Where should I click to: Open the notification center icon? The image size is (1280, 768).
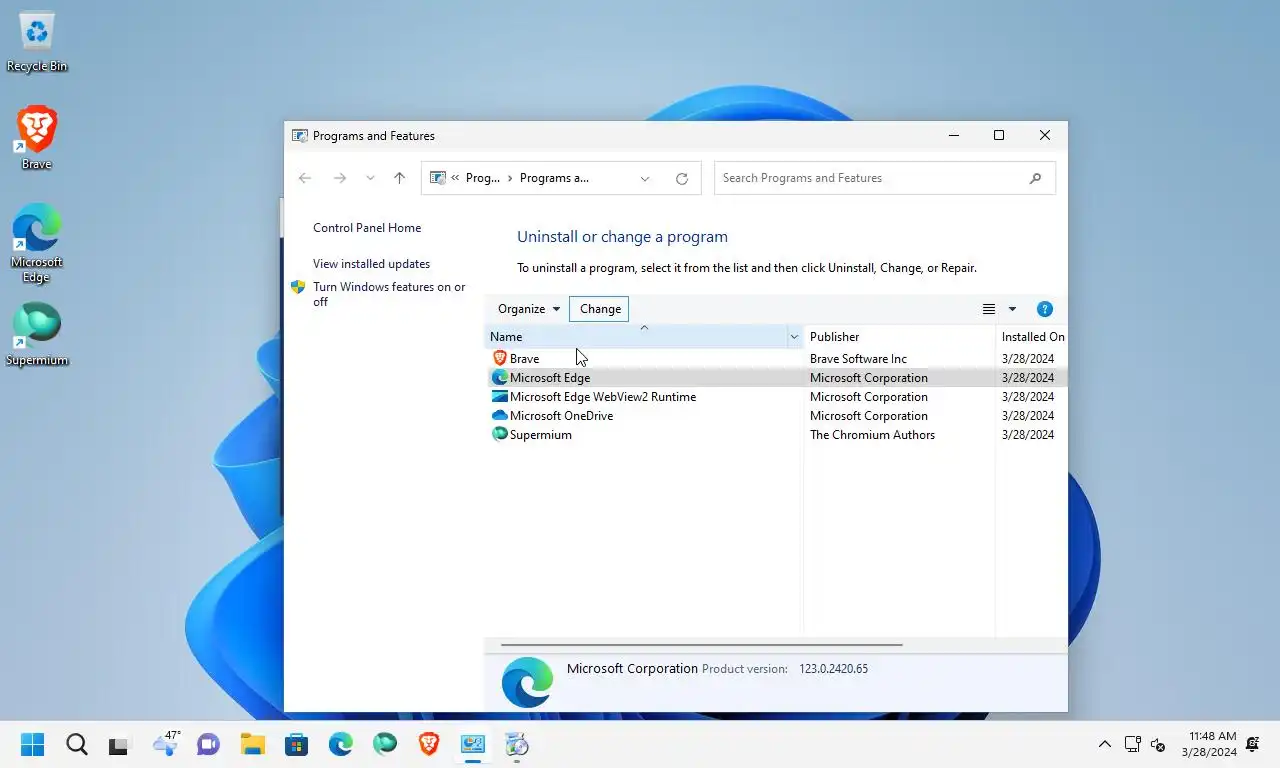pos(1252,744)
